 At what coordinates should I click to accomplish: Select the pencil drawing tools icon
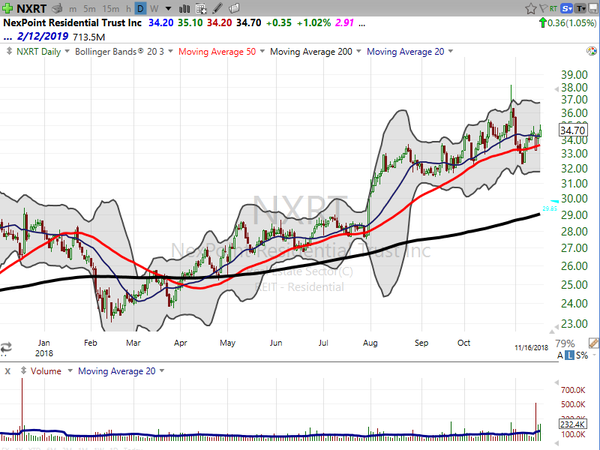click(217, 8)
